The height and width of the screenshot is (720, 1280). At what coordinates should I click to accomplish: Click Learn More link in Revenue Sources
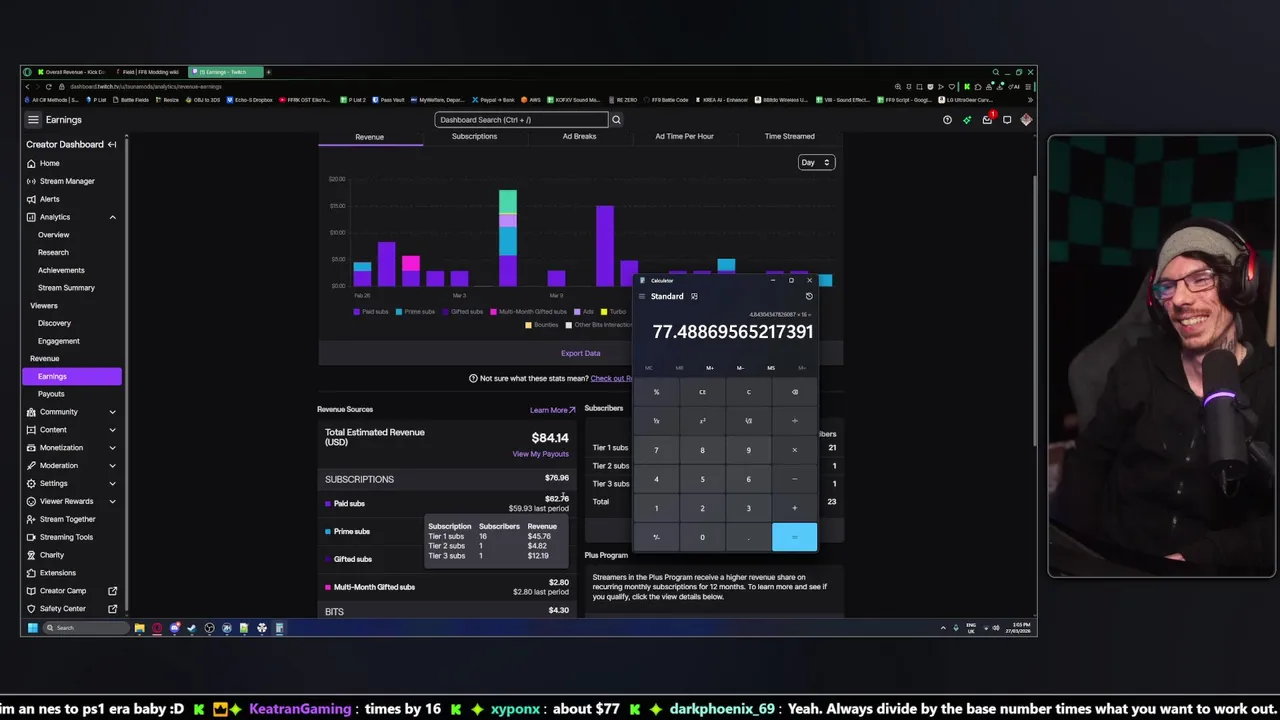coord(552,410)
